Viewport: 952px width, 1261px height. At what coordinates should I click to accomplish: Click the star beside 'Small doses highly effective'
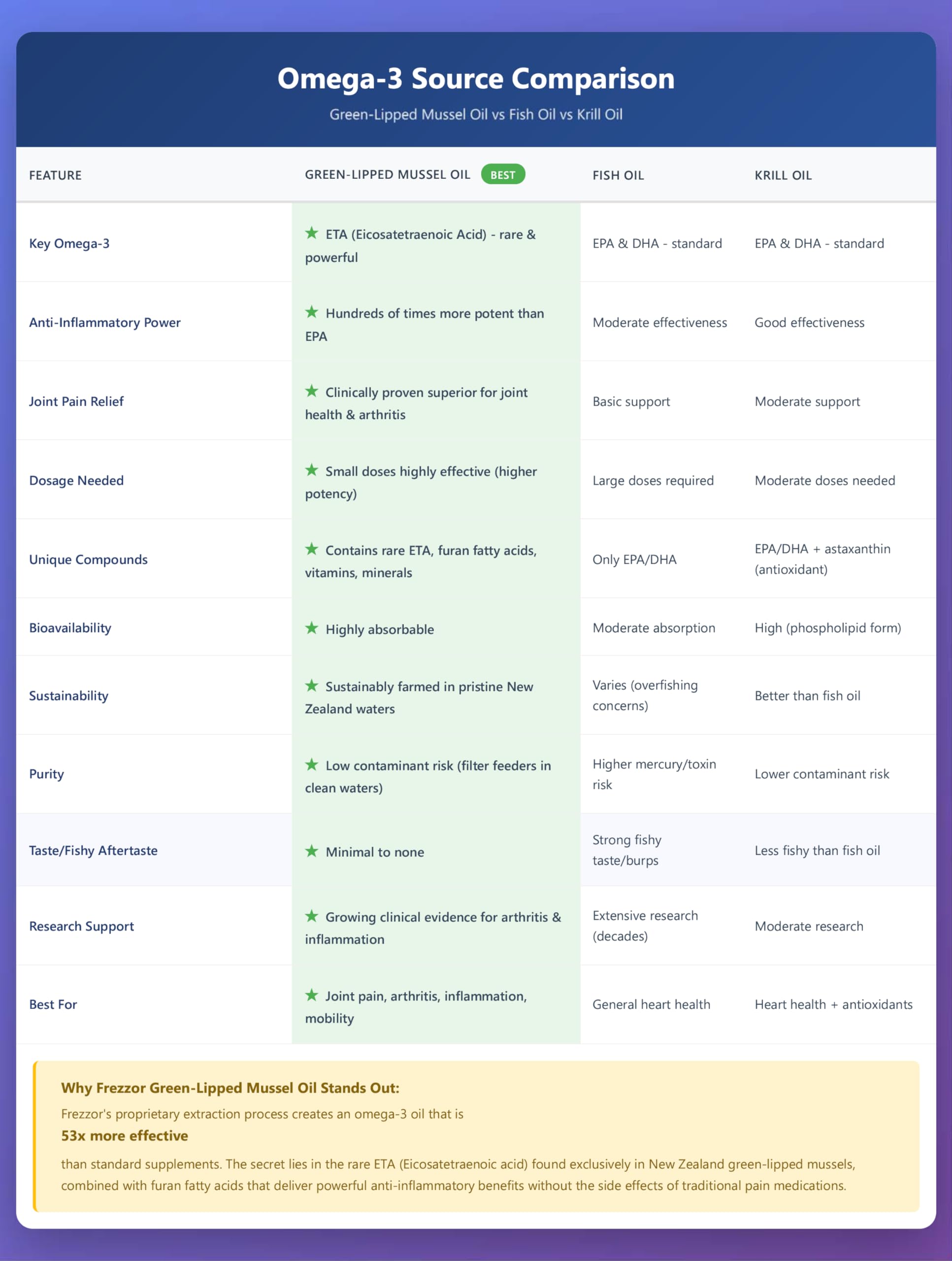(311, 470)
